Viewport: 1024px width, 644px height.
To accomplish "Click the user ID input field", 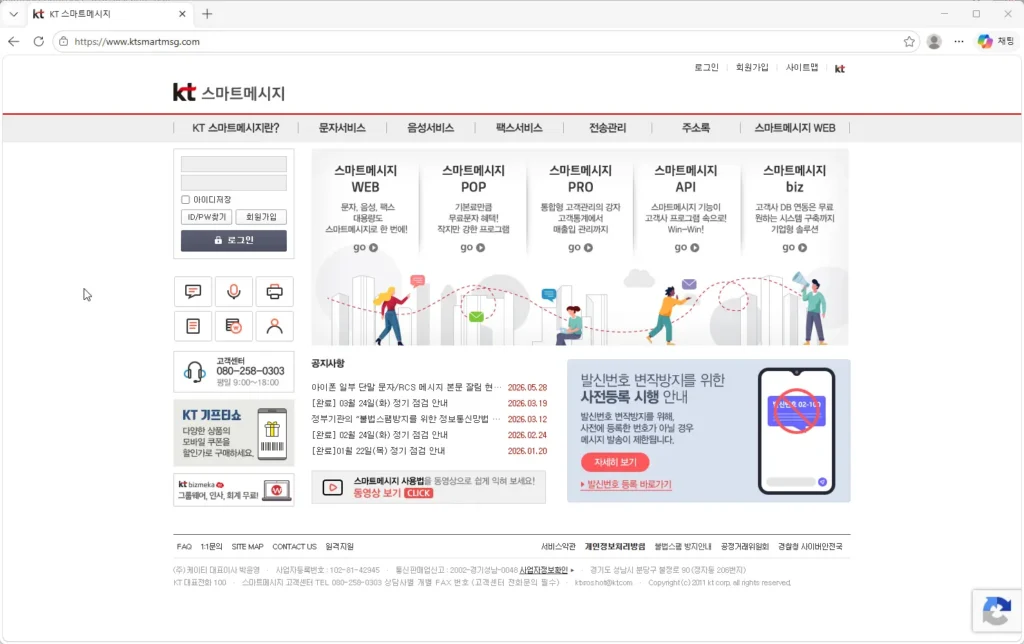I will pyautogui.click(x=234, y=164).
